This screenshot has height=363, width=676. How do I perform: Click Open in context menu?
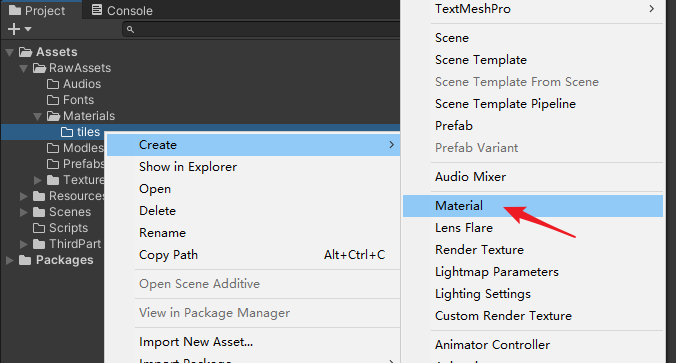point(253,189)
